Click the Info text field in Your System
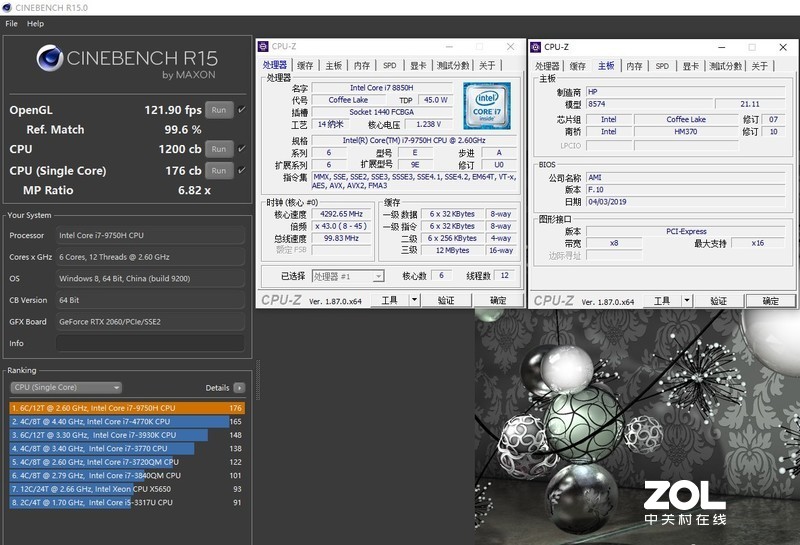This screenshot has width=800, height=545. tap(150, 343)
